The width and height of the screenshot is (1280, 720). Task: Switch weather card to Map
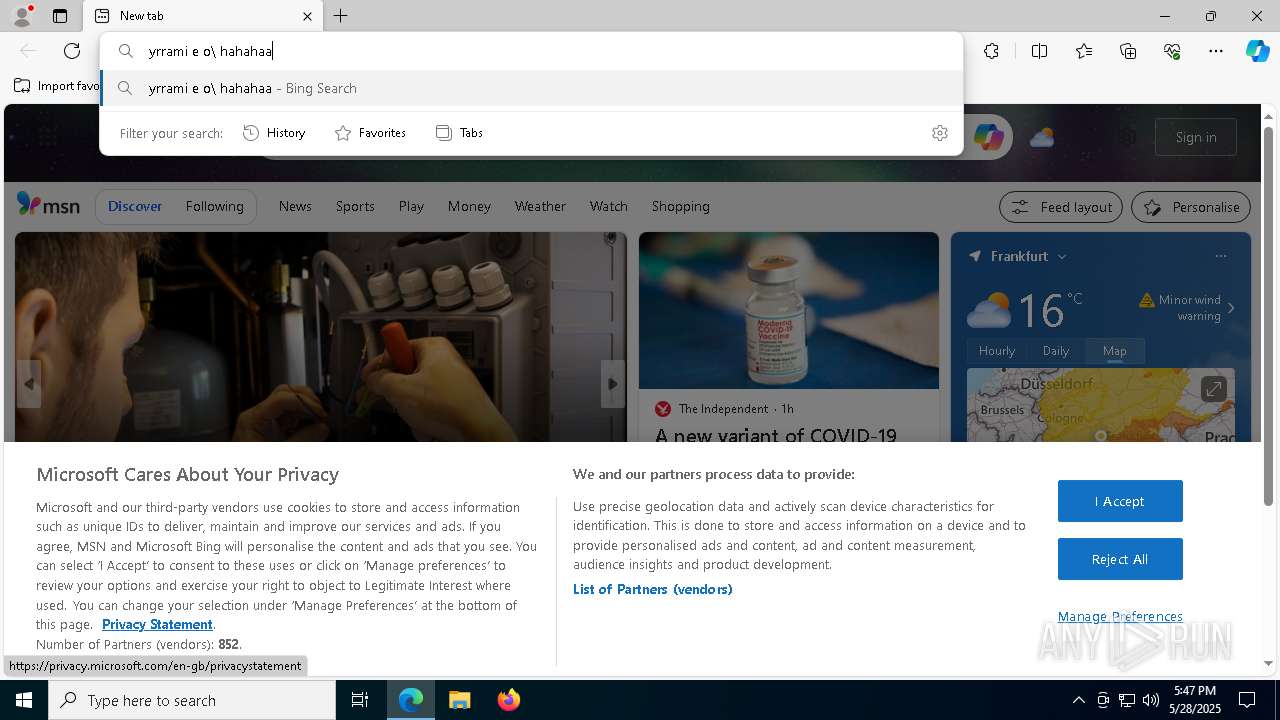[1114, 351]
